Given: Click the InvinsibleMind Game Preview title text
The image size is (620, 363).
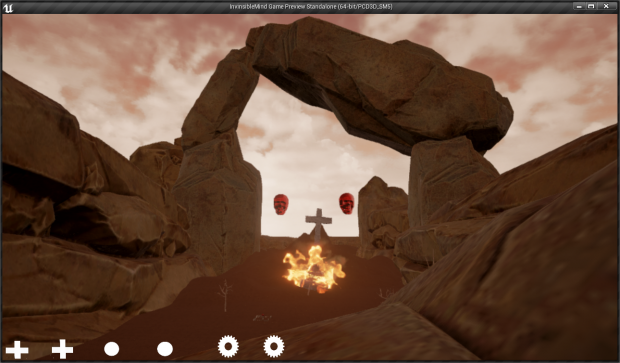Looking at the screenshot, I should [311, 7].
